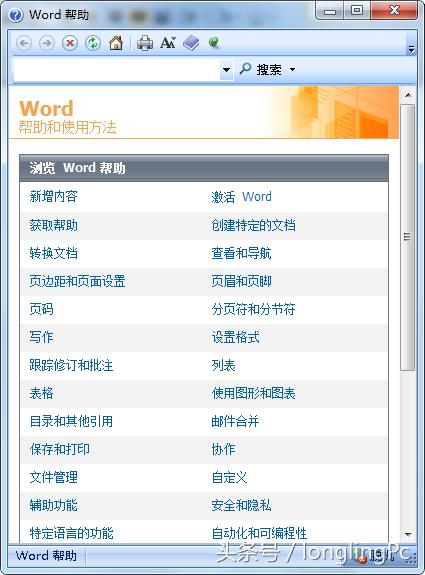The height and width of the screenshot is (575, 425).
Task: Click the scrollbar up arrow
Action: [x=408, y=95]
